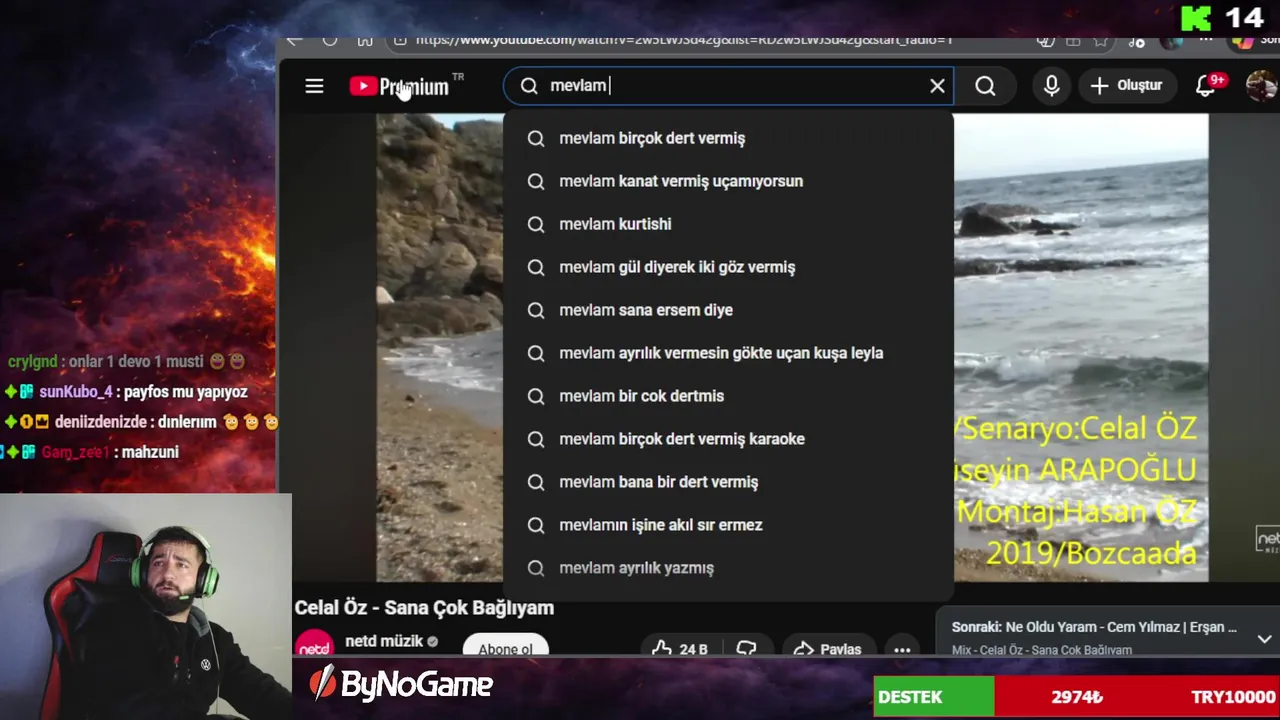
Task: Click the green K logo at top right
Action: tap(1196, 18)
